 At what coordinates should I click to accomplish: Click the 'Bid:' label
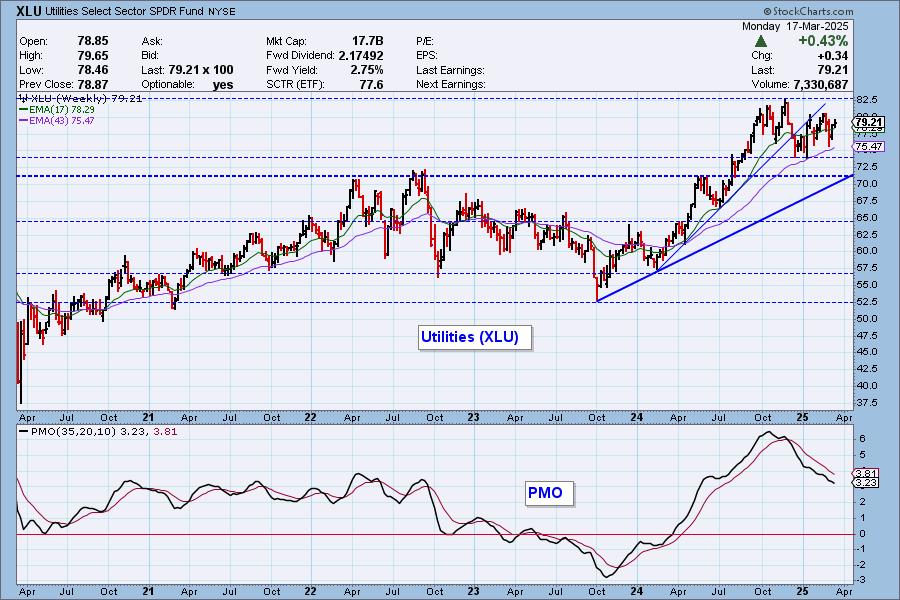[150, 56]
